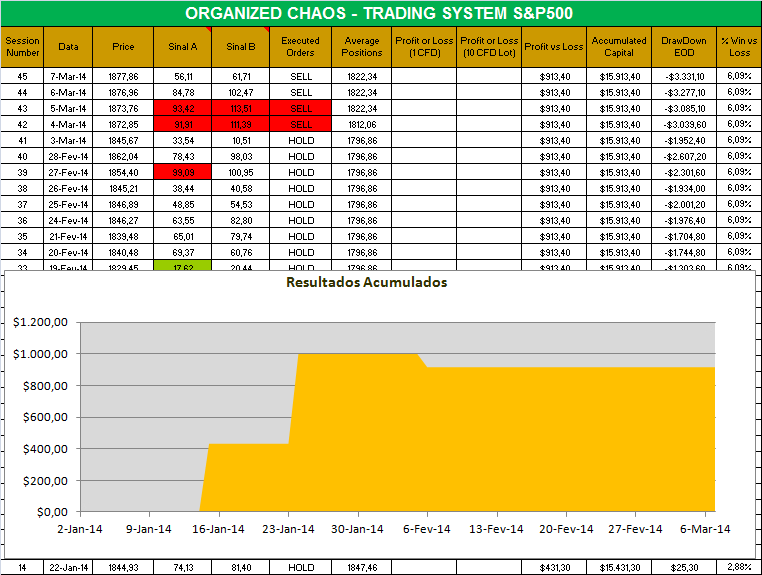Select Sinal A cell '56,11'
This screenshot has width=762, height=575.
coord(183,76)
